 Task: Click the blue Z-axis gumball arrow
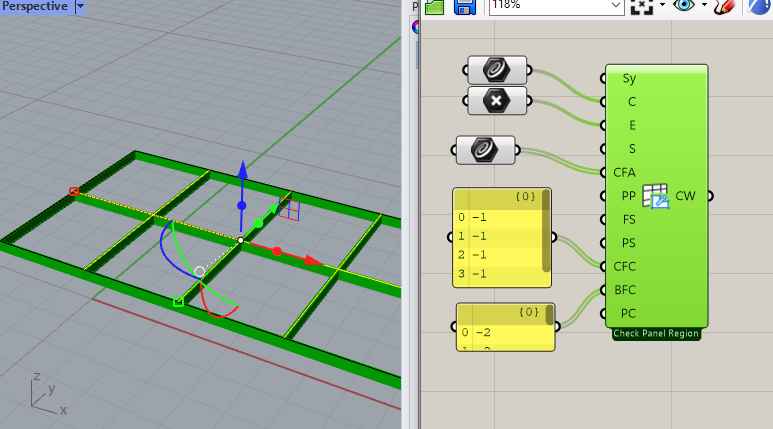tap(243, 170)
